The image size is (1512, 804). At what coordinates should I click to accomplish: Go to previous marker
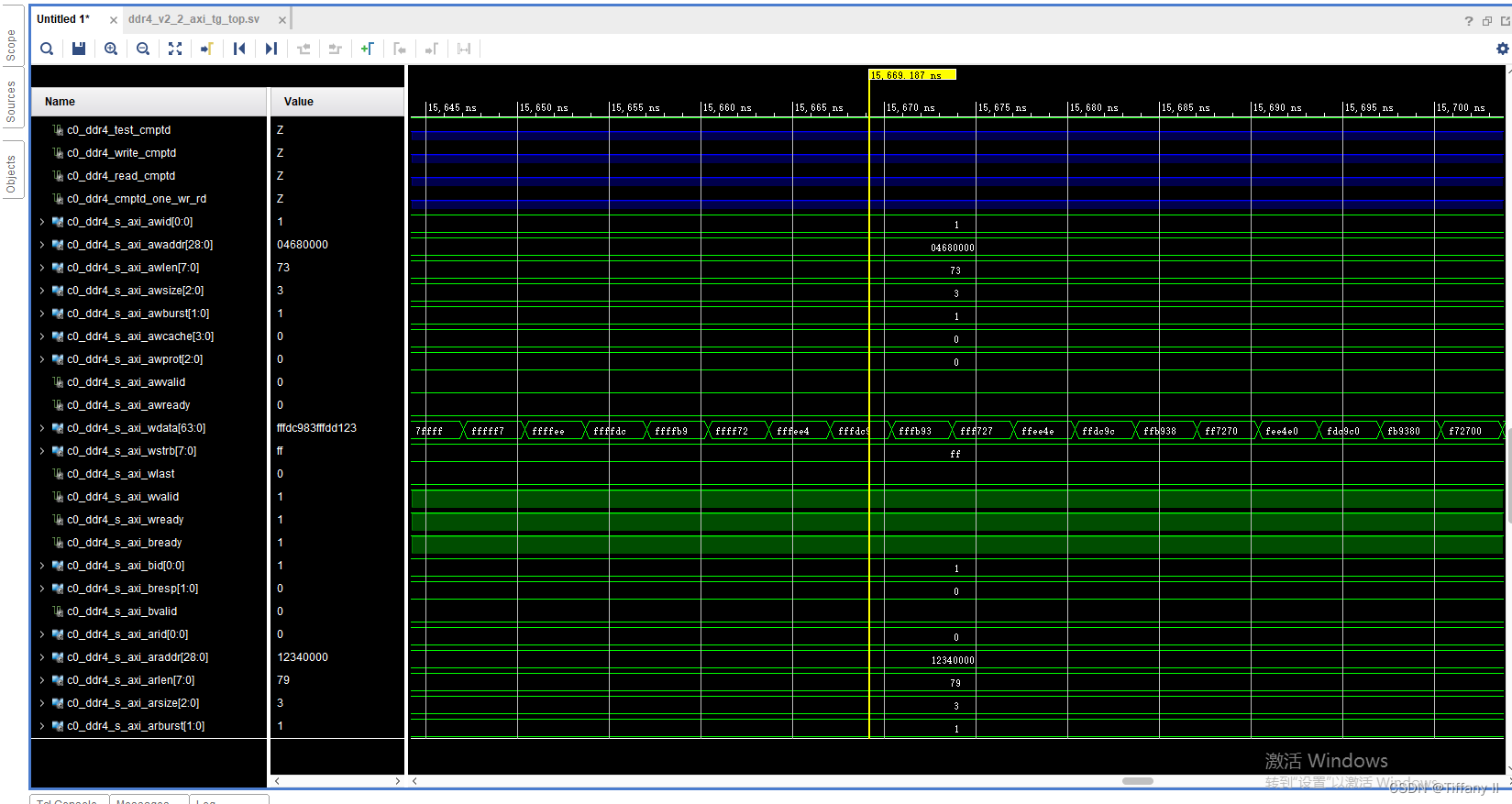(x=400, y=49)
